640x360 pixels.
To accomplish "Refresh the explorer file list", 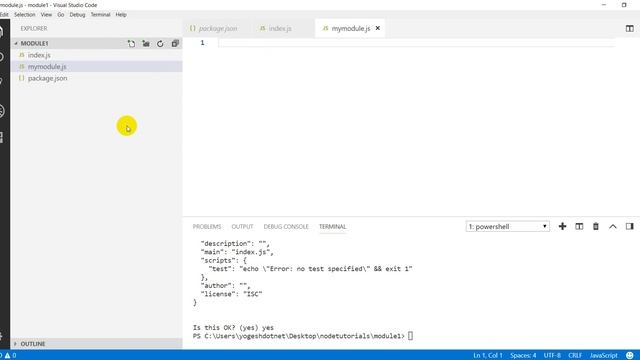I will pyautogui.click(x=160, y=43).
